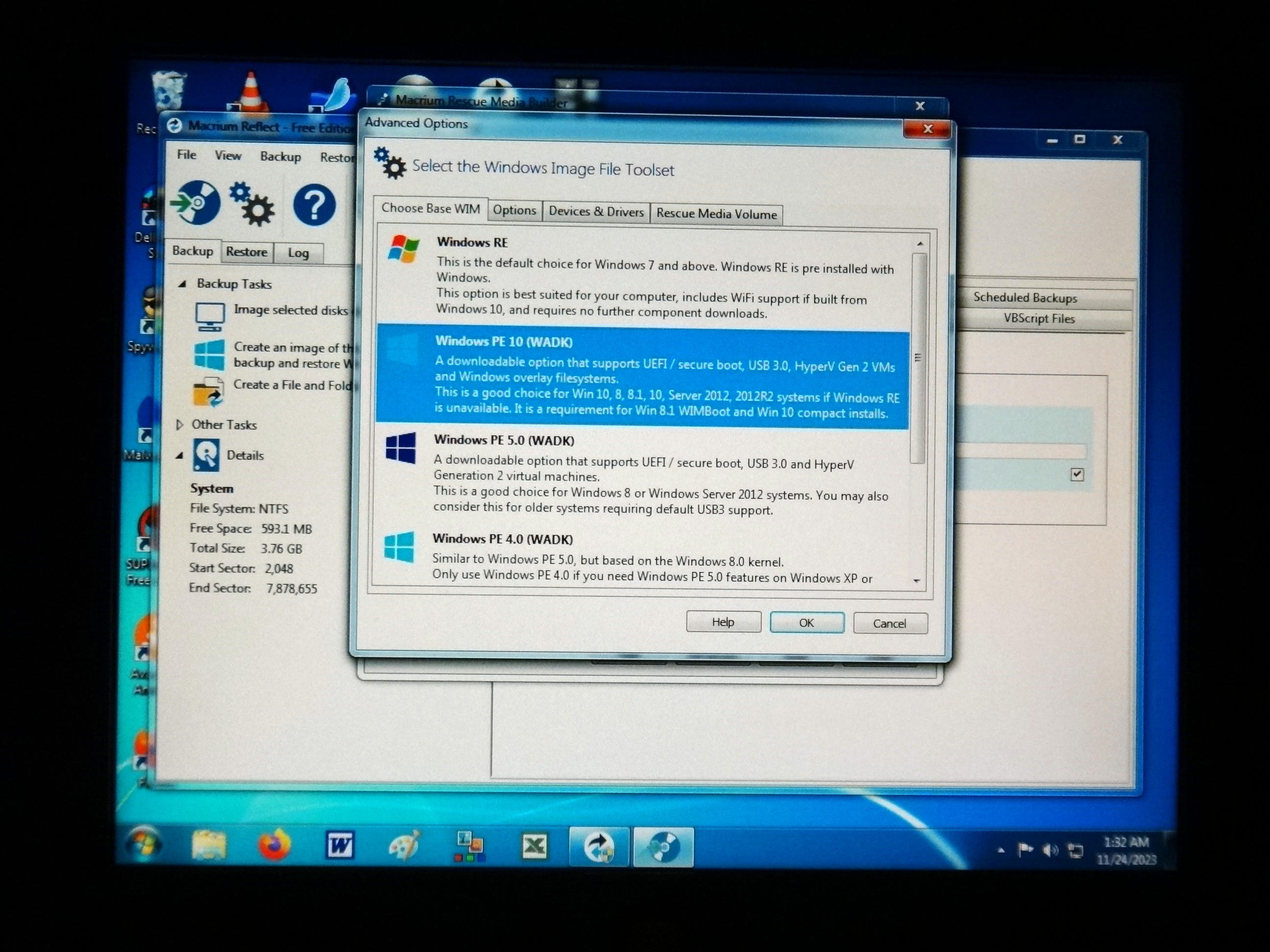
Task: Open Excel from the taskbar
Action: [x=535, y=846]
